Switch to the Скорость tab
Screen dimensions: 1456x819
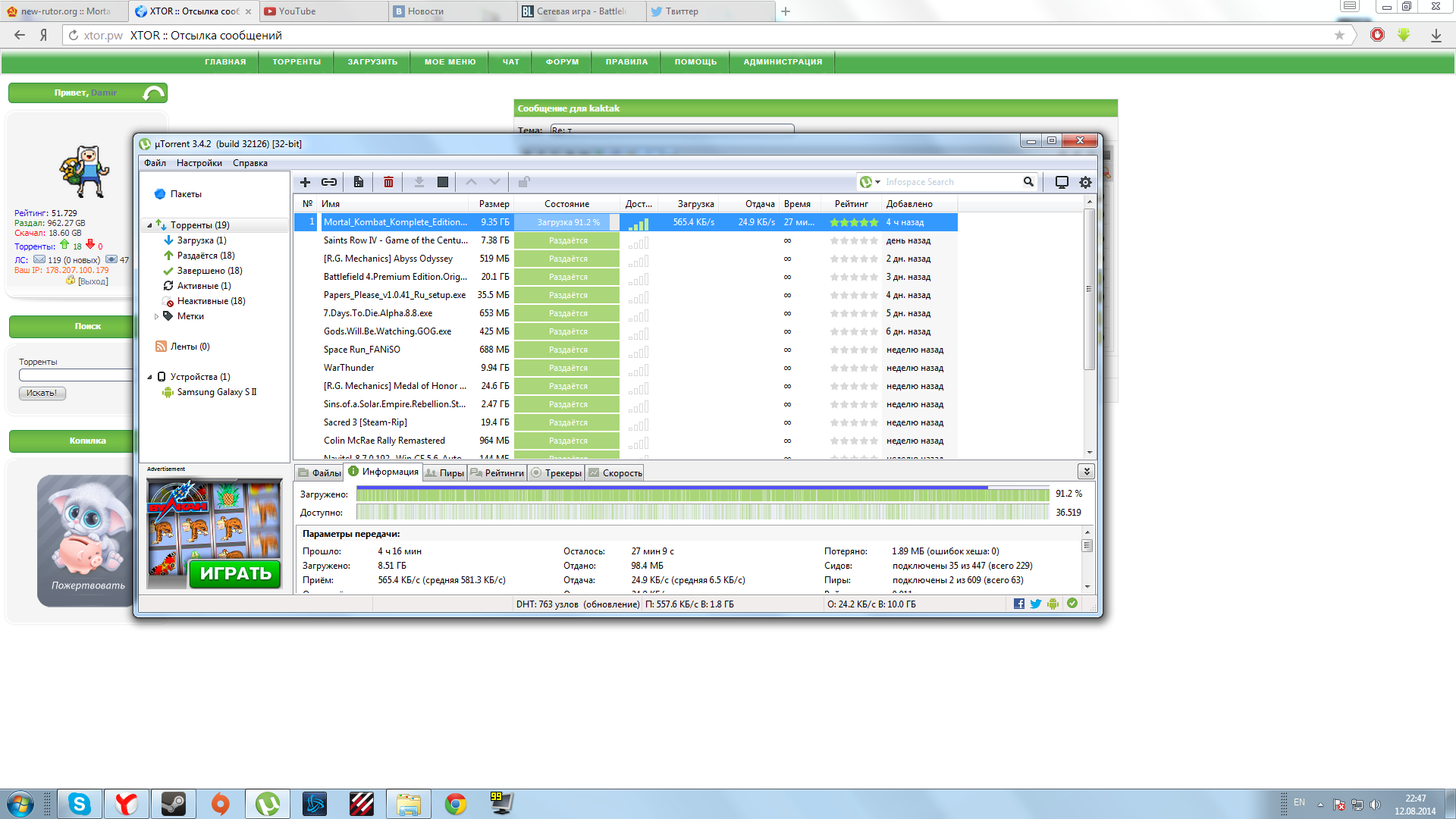point(615,472)
